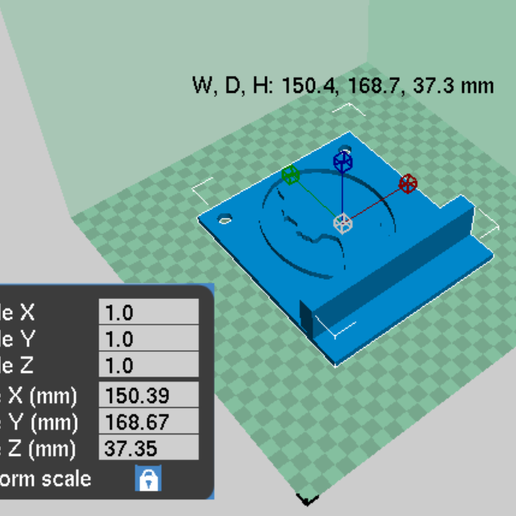Click the black marker at build plate front
516x516 pixels.
[x=307, y=499]
